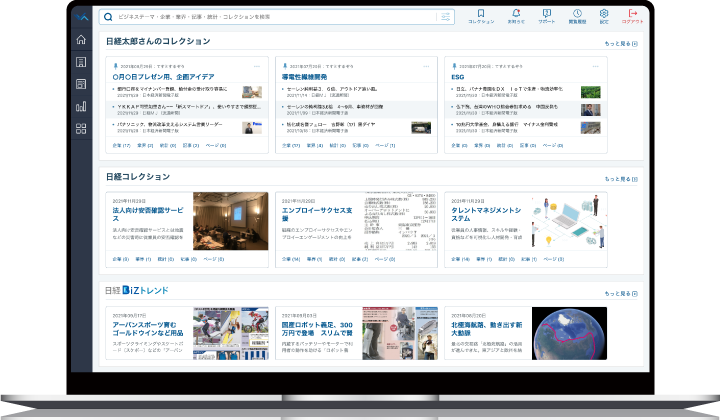Click the pin icon on 導電性繊維開発 card
The width and height of the screenshot is (720, 420).
click(285, 67)
